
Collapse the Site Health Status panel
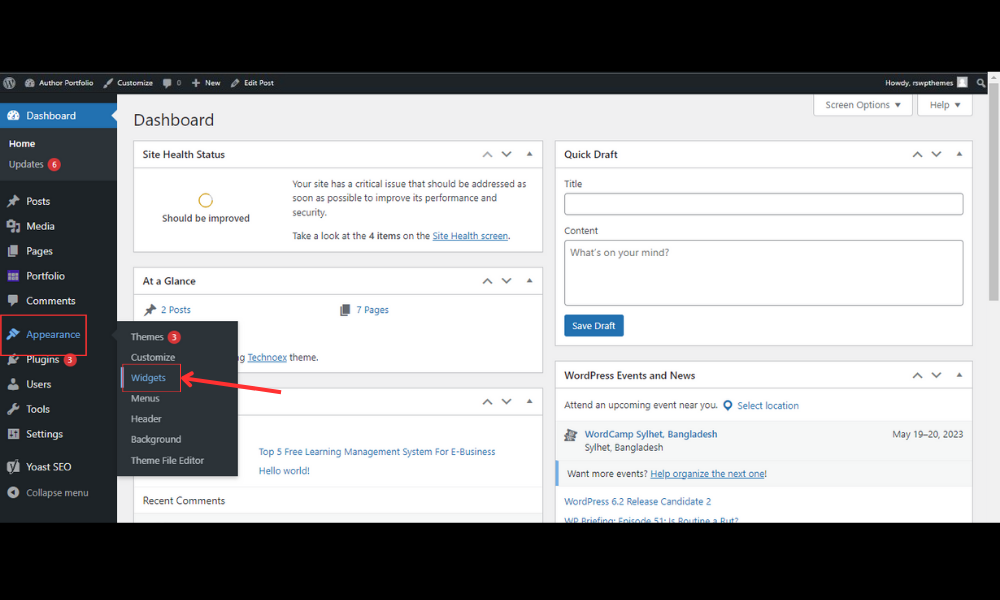click(x=529, y=154)
